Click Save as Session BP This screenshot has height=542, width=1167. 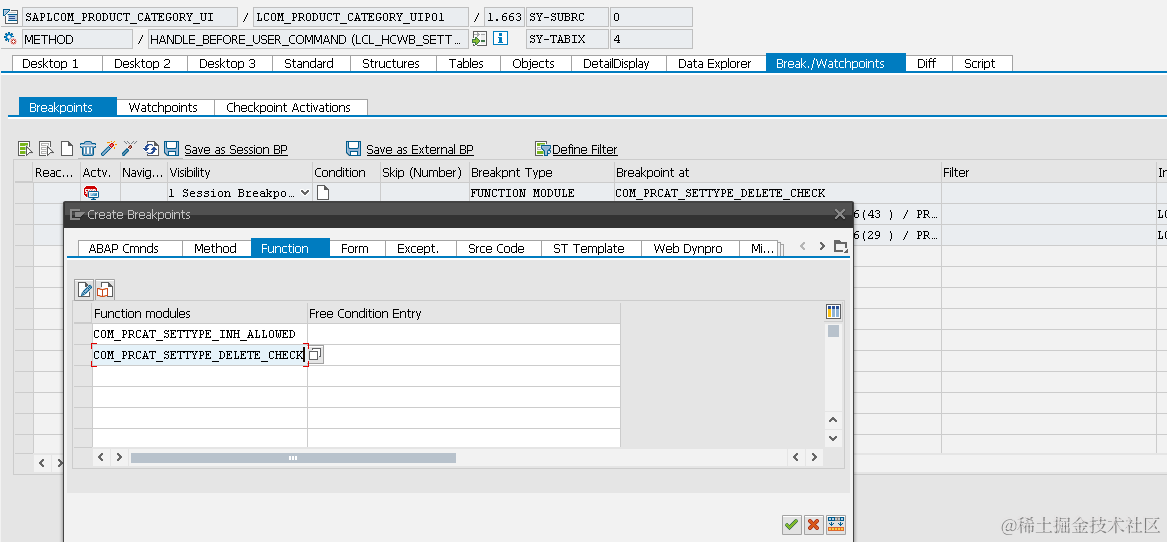(236, 150)
